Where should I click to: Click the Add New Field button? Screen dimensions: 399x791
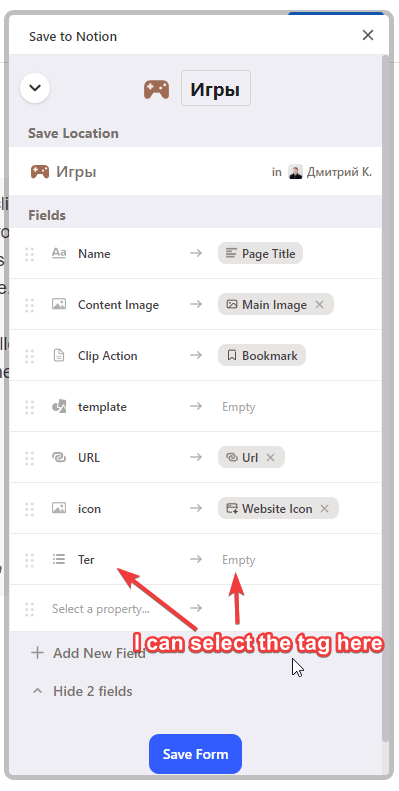point(88,653)
